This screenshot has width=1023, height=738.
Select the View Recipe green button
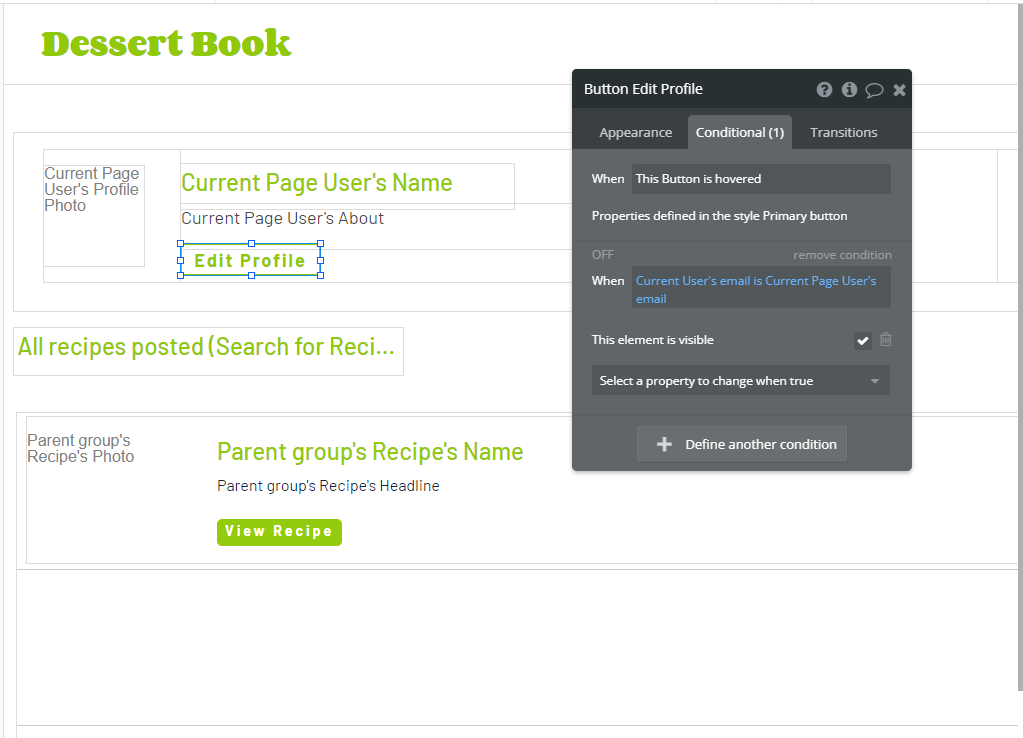coord(279,532)
